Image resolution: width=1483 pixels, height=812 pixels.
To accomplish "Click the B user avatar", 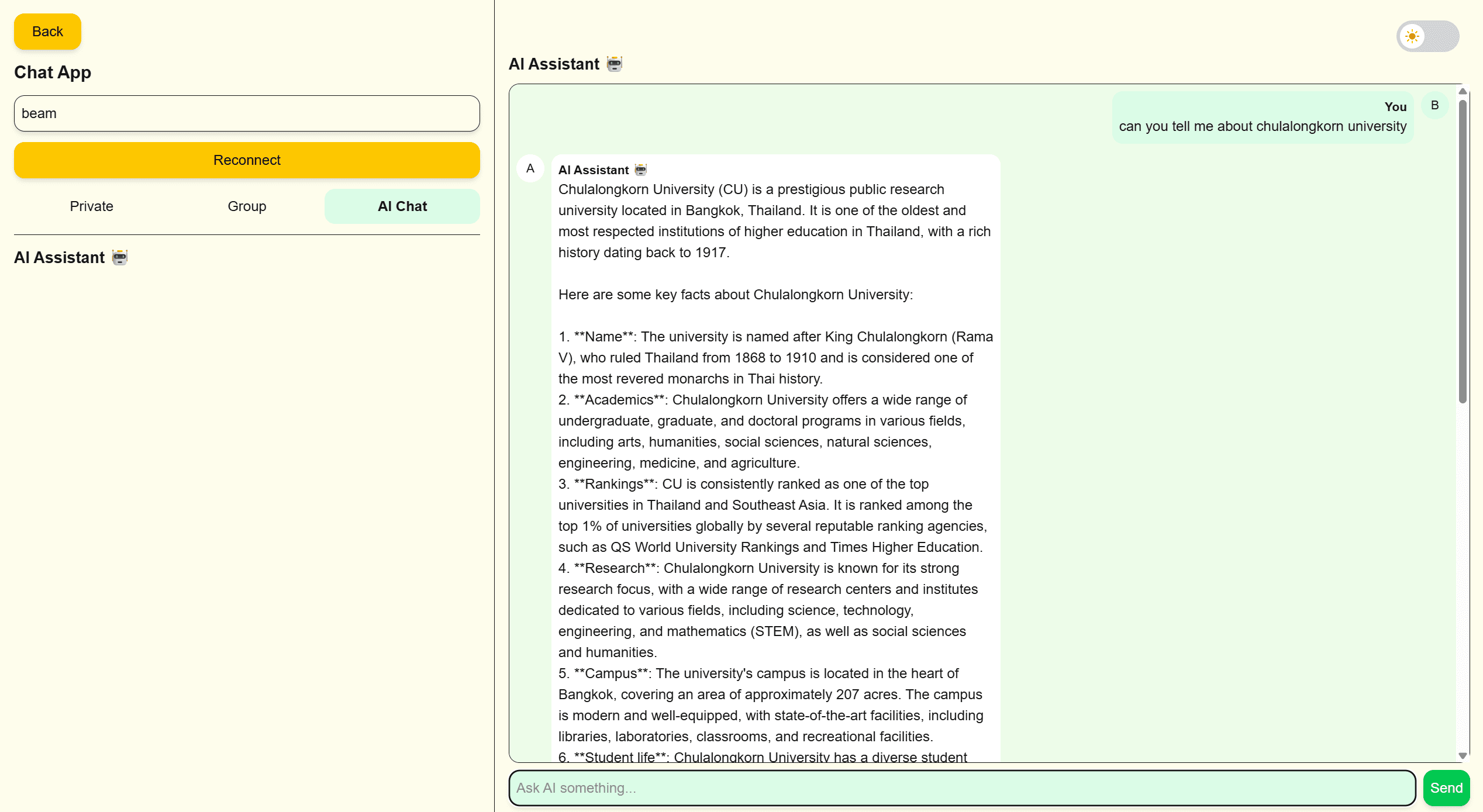I will click(x=1434, y=105).
